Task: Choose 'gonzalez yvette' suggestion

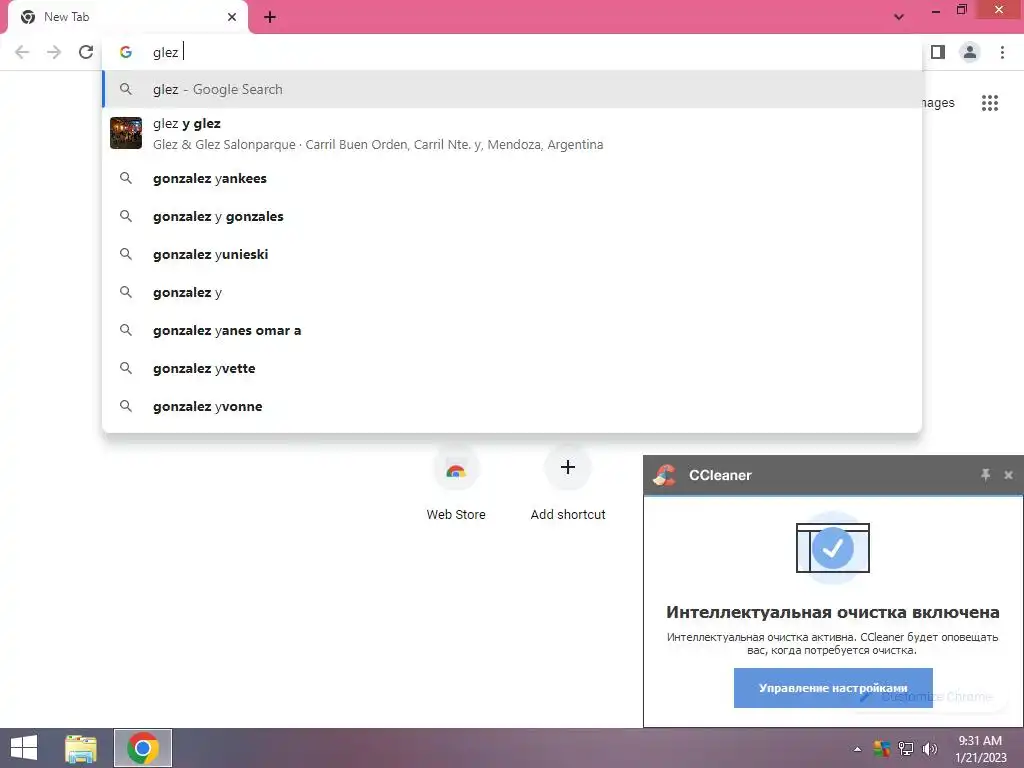Action: click(512, 368)
